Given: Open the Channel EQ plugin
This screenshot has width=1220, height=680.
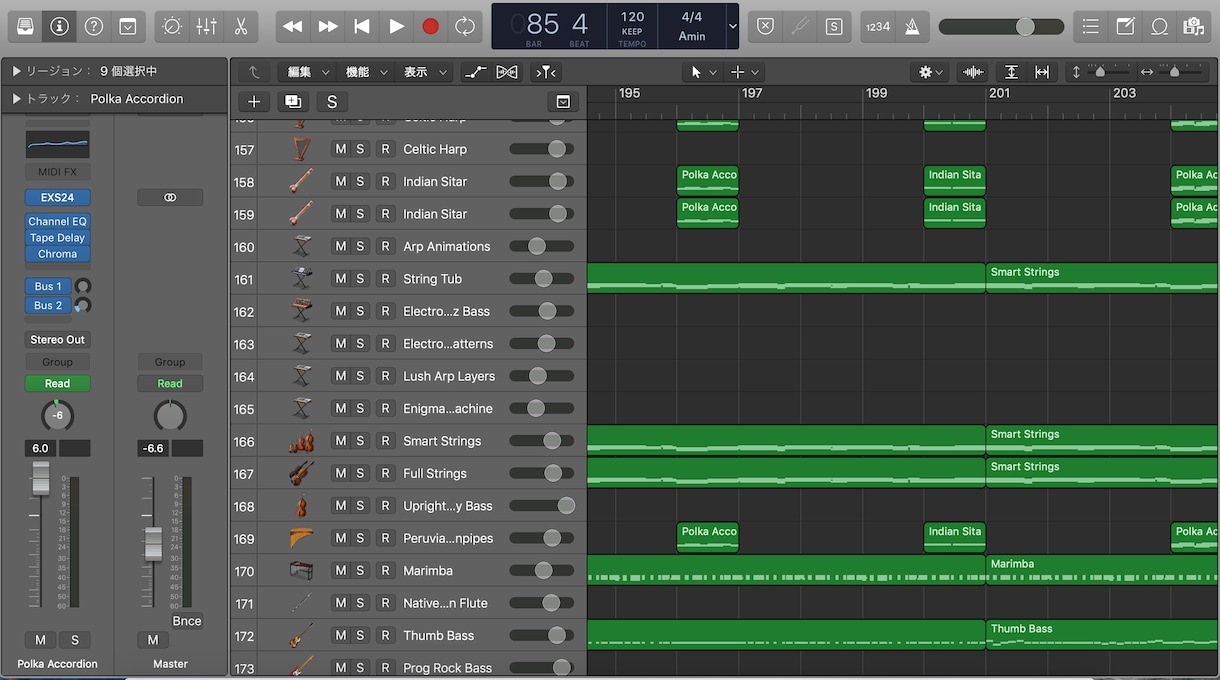Looking at the screenshot, I should click(57, 222).
